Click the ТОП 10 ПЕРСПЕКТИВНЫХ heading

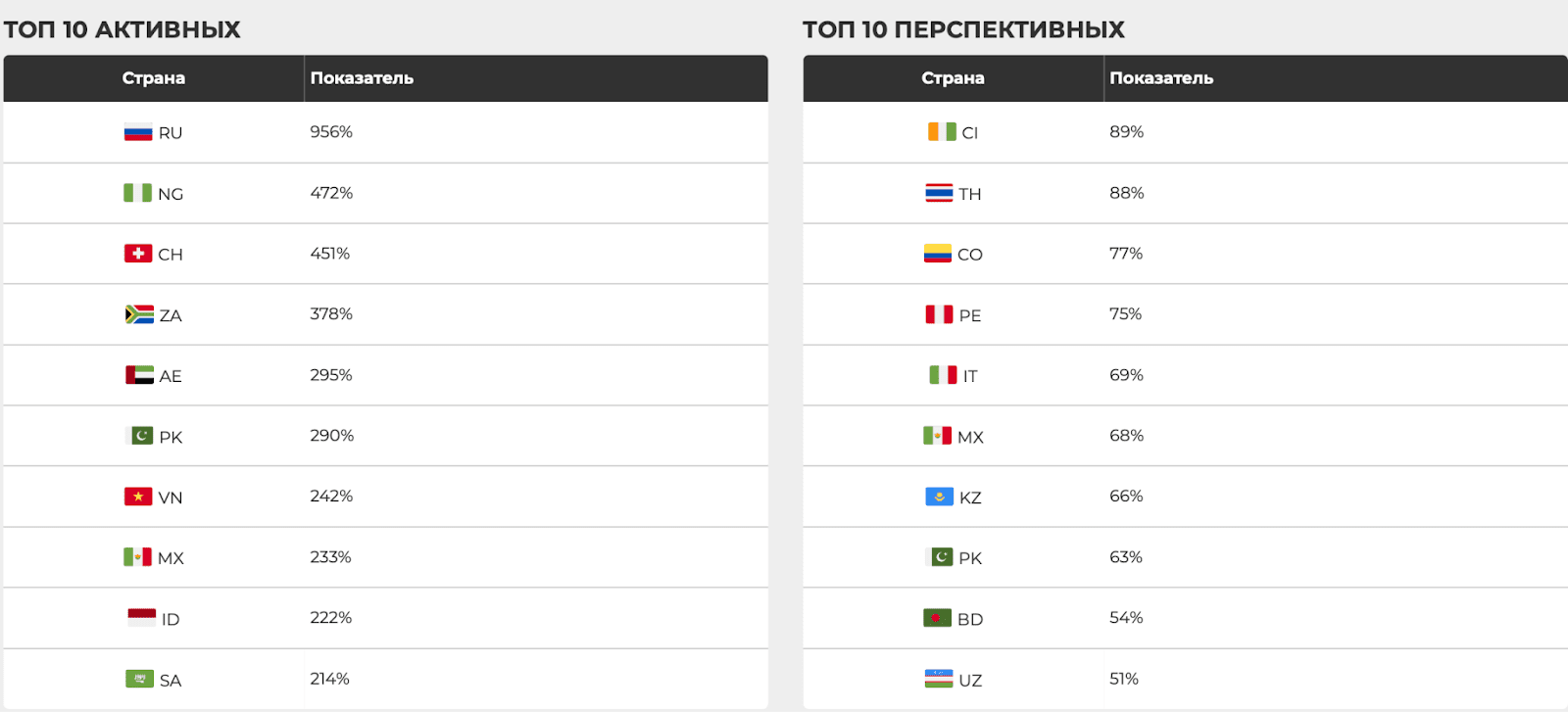(963, 29)
